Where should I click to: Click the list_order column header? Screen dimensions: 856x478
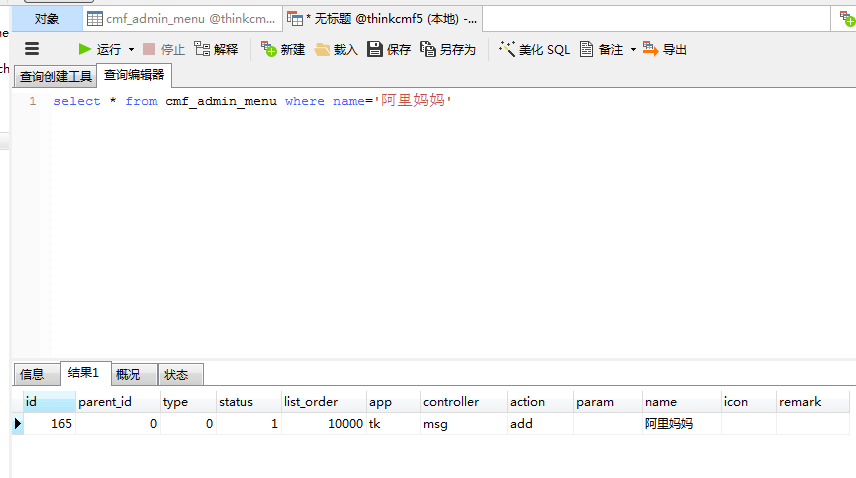click(324, 402)
